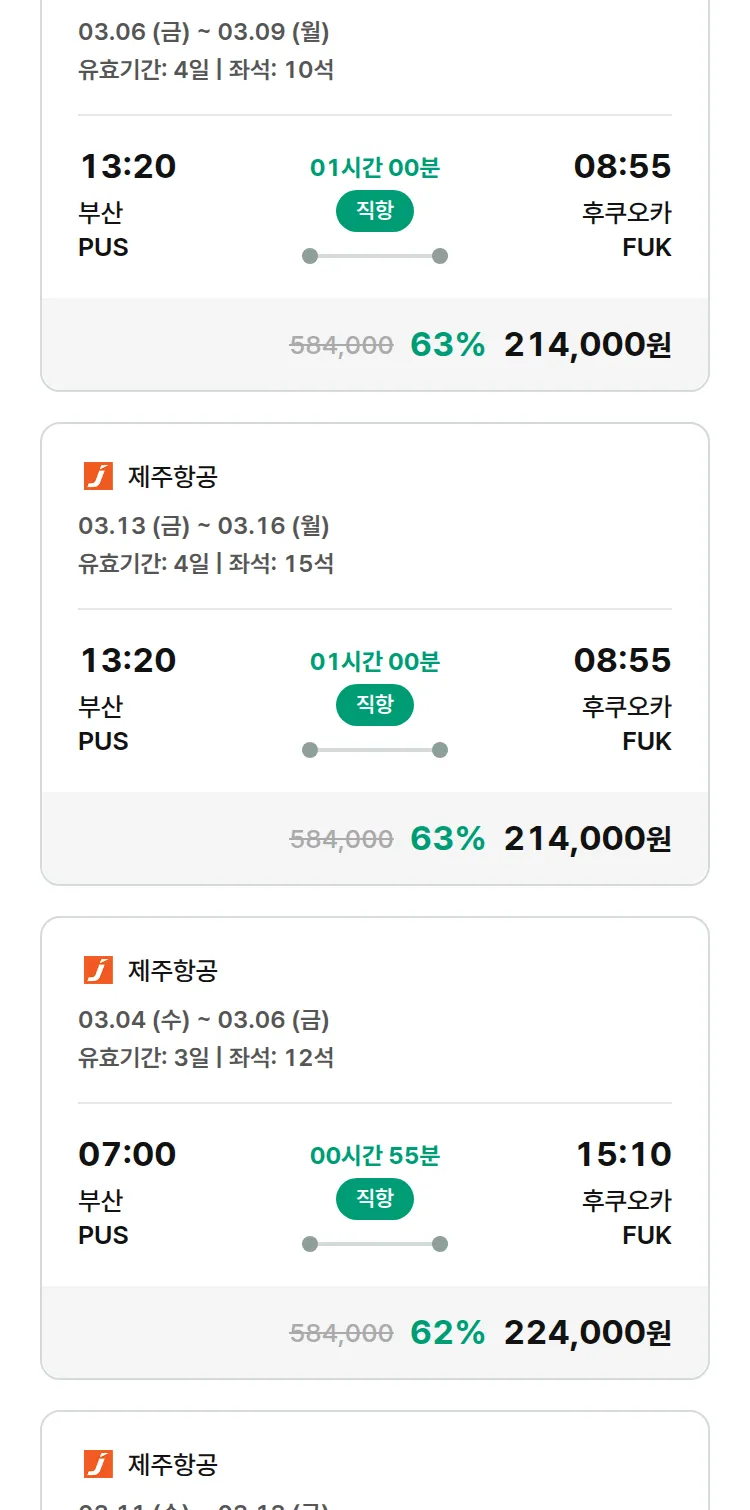750x1510 pixels.
Task: Select the 214,000원 price on the 15석 deal
Action: pos(587,839)
